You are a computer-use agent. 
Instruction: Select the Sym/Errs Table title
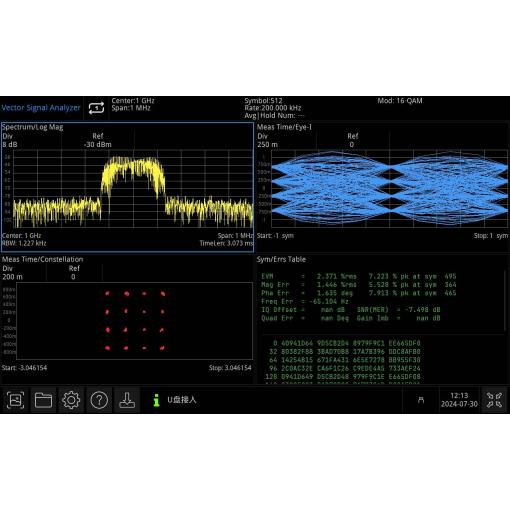(x=281, y=259)
